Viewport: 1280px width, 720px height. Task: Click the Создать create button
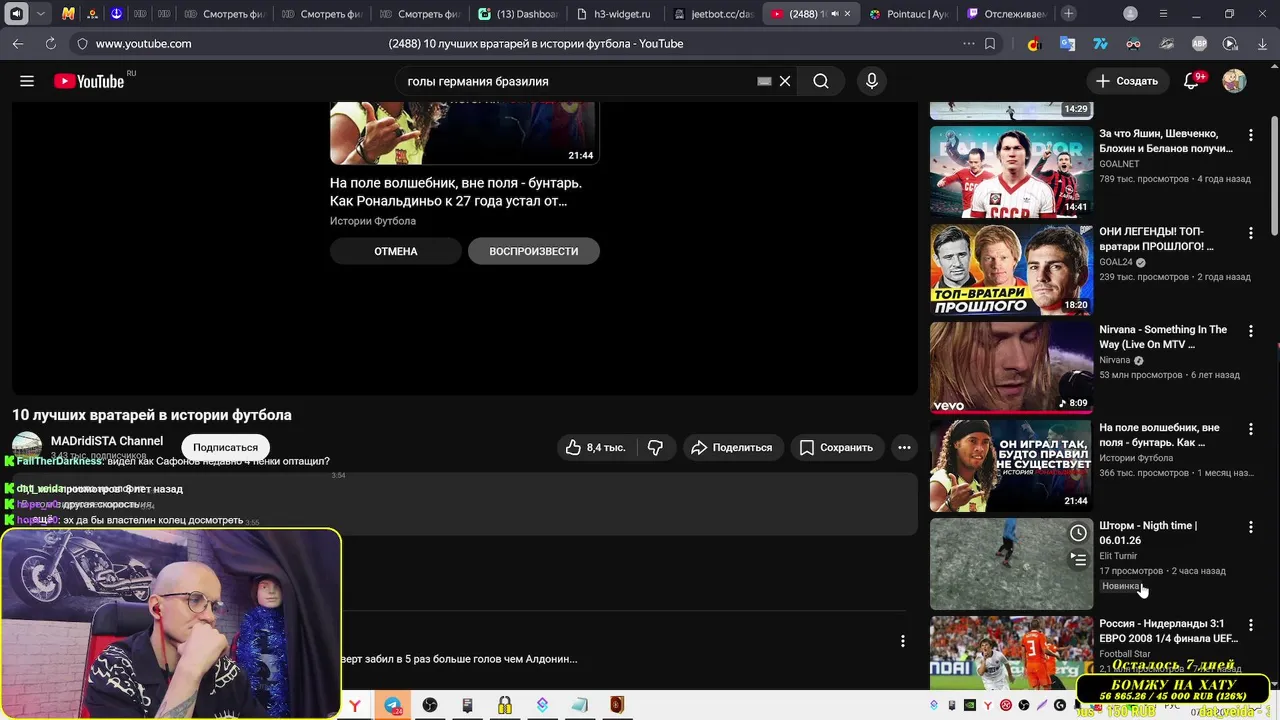pos(1126,81)
